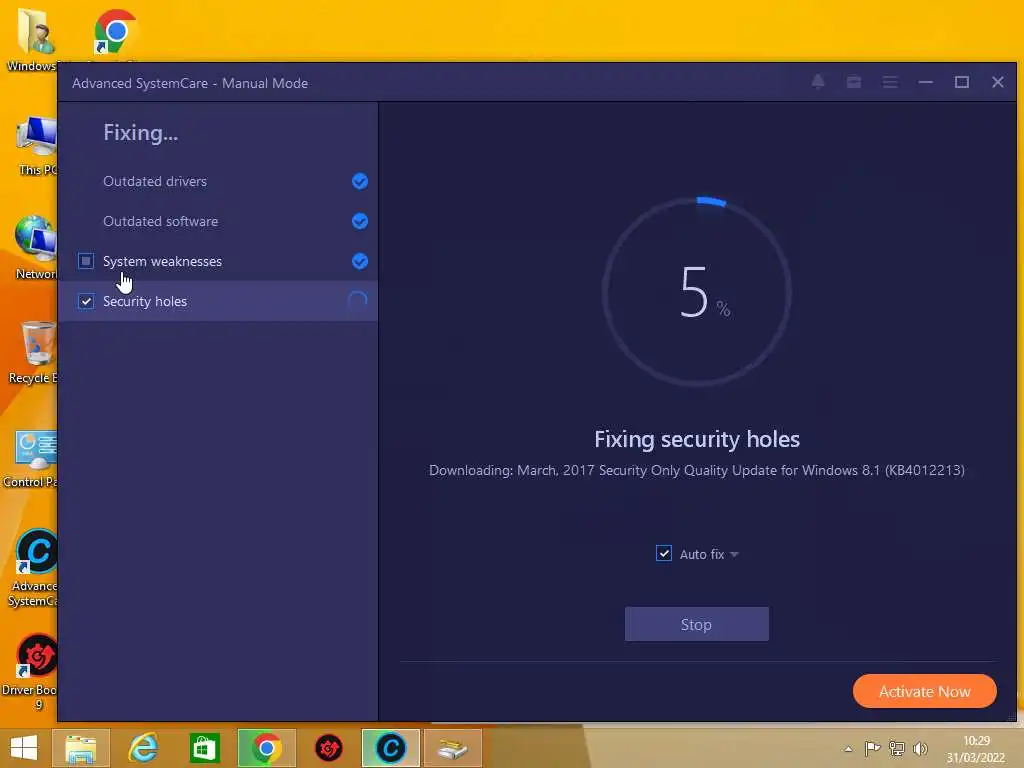Open the Network desktop icon
Image resolution: width=1024 pixels, height=768 pixels.
point(36,248)
